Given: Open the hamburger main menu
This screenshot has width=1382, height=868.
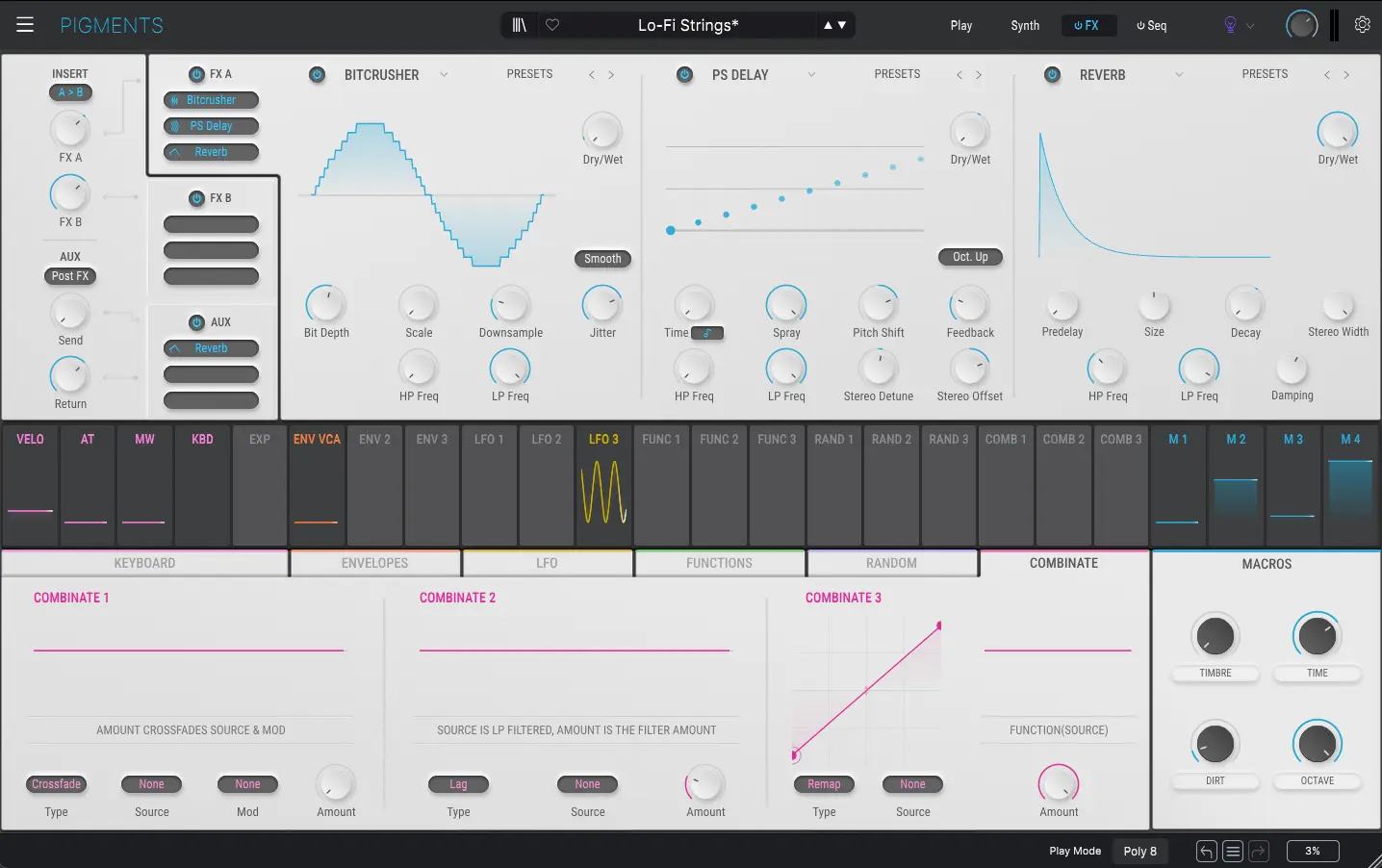Looking at the screenshot, I should tap(25, 25).
